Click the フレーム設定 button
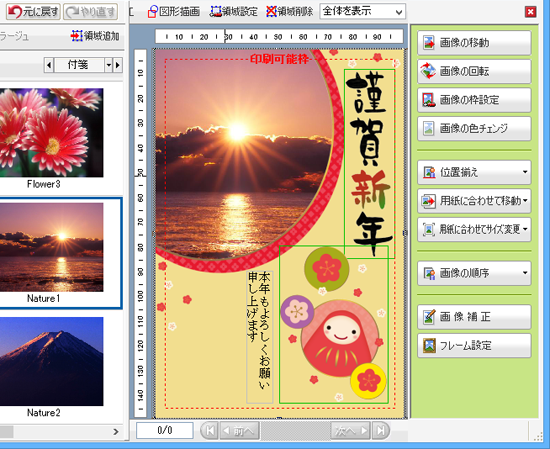This screenshot has height=449, width=550. 474,346
